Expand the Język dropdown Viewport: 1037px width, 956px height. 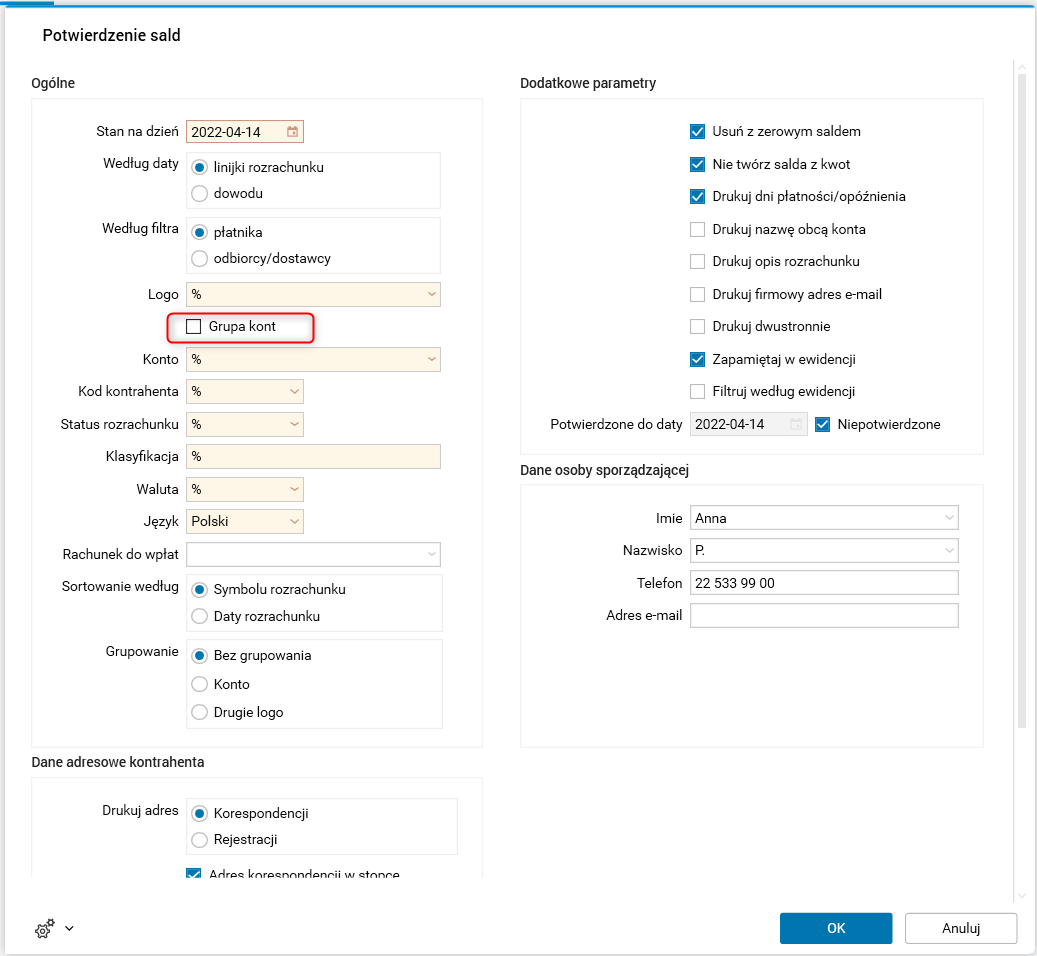294,521
